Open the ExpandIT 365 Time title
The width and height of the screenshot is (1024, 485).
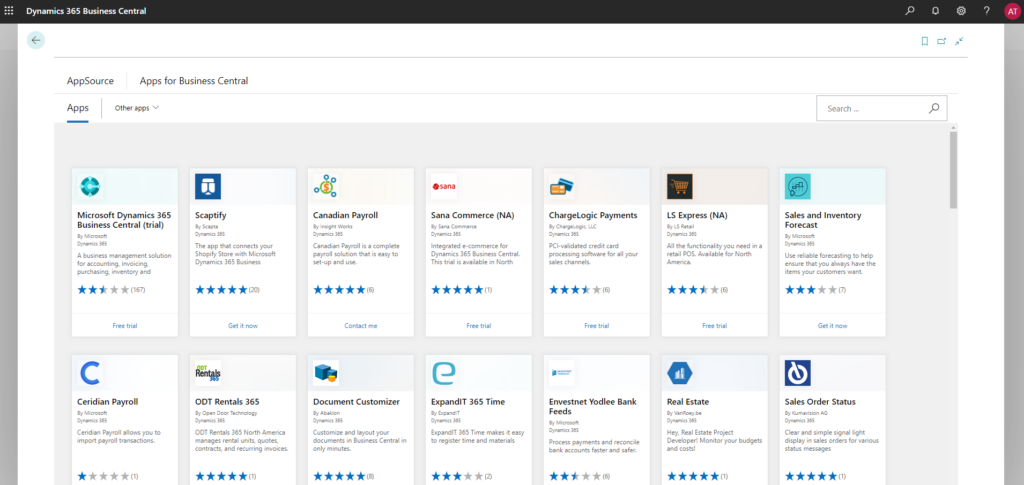[468, 401]
